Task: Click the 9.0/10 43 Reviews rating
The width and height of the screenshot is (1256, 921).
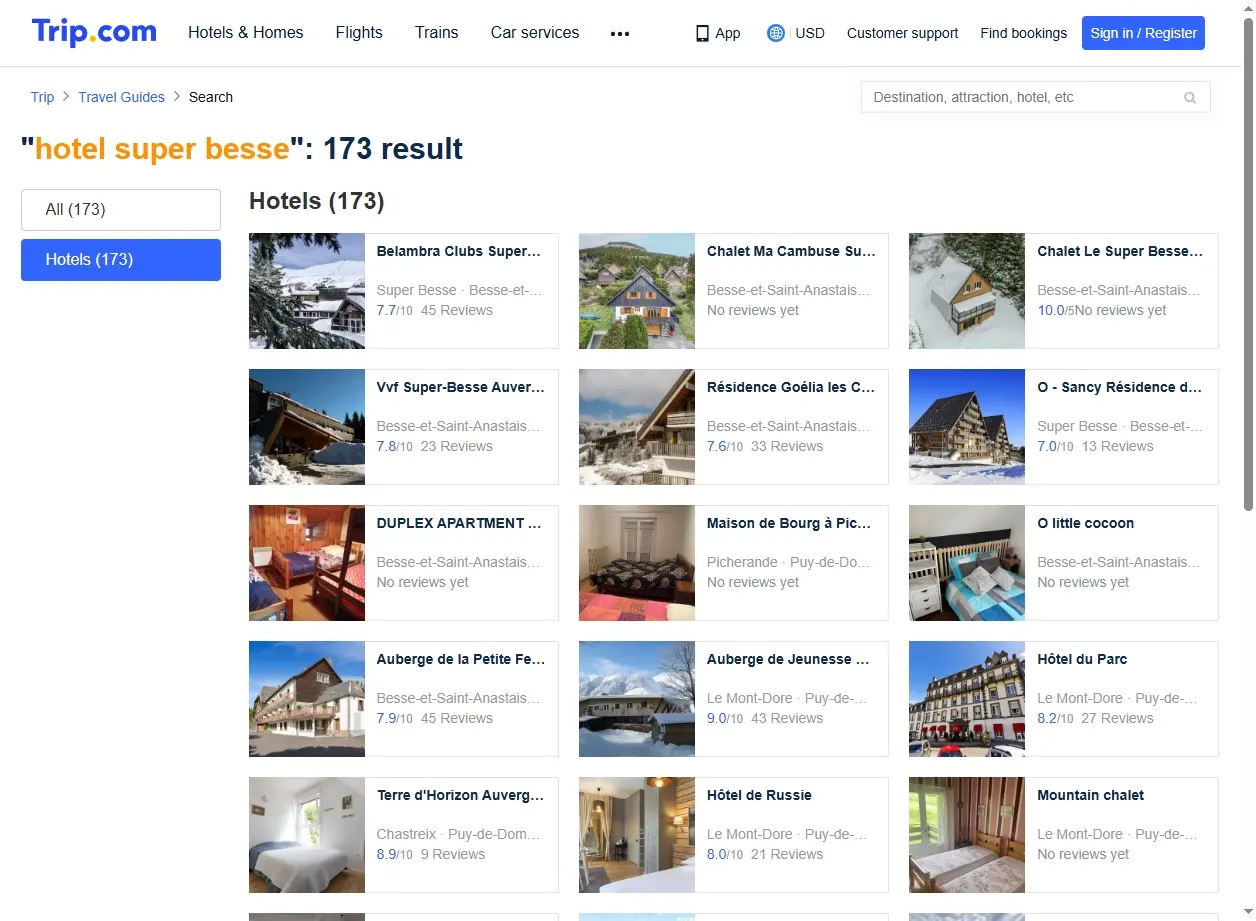Action: coord(765,719)
